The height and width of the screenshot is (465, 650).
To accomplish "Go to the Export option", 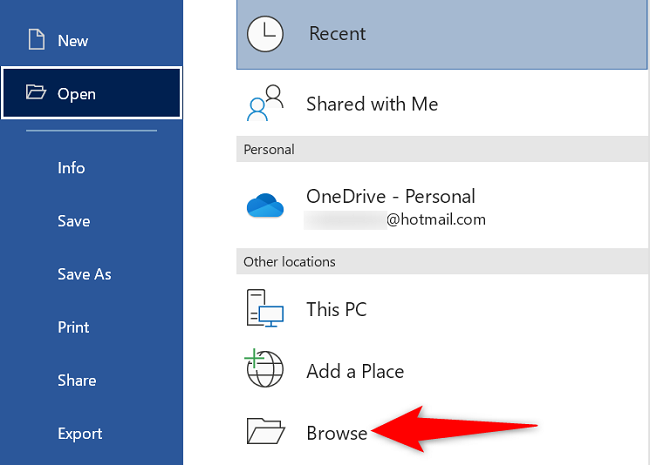I will (x=80, y=433).
